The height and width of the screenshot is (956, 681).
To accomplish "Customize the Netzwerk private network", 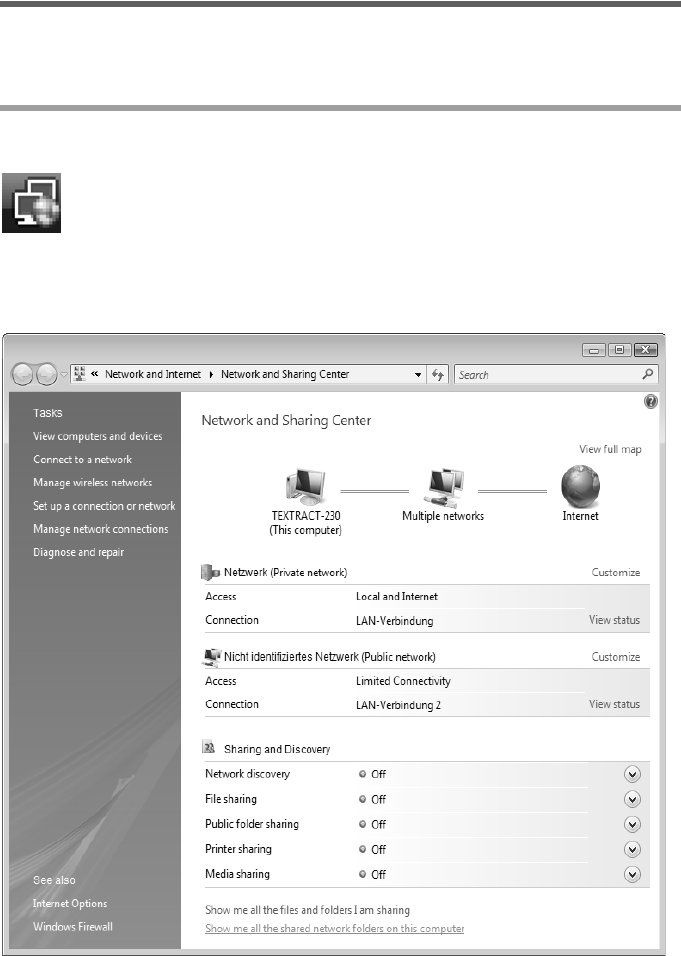I will (x=616, y=573).
